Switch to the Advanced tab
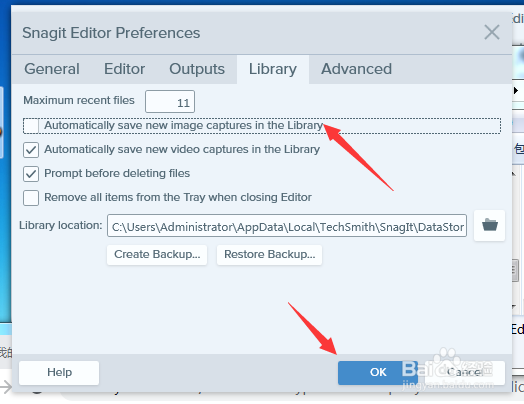Screen dimensions: 524x404 (356, 69)
